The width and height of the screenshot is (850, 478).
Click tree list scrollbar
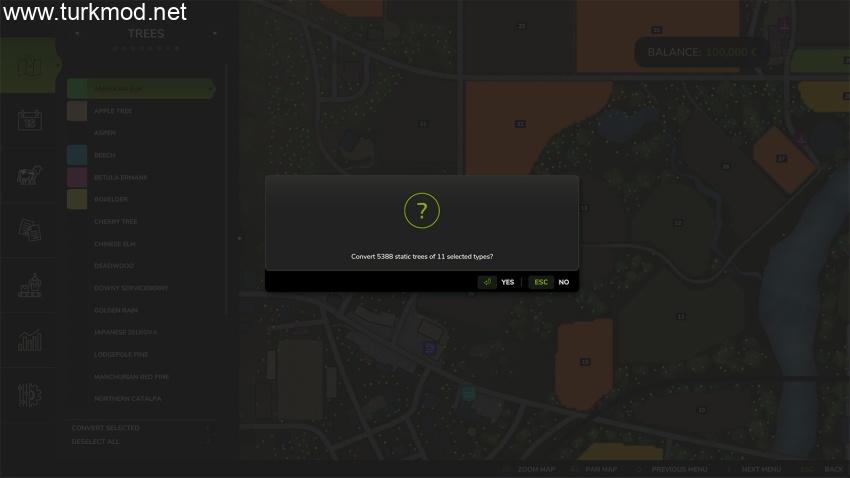point(226,188)
